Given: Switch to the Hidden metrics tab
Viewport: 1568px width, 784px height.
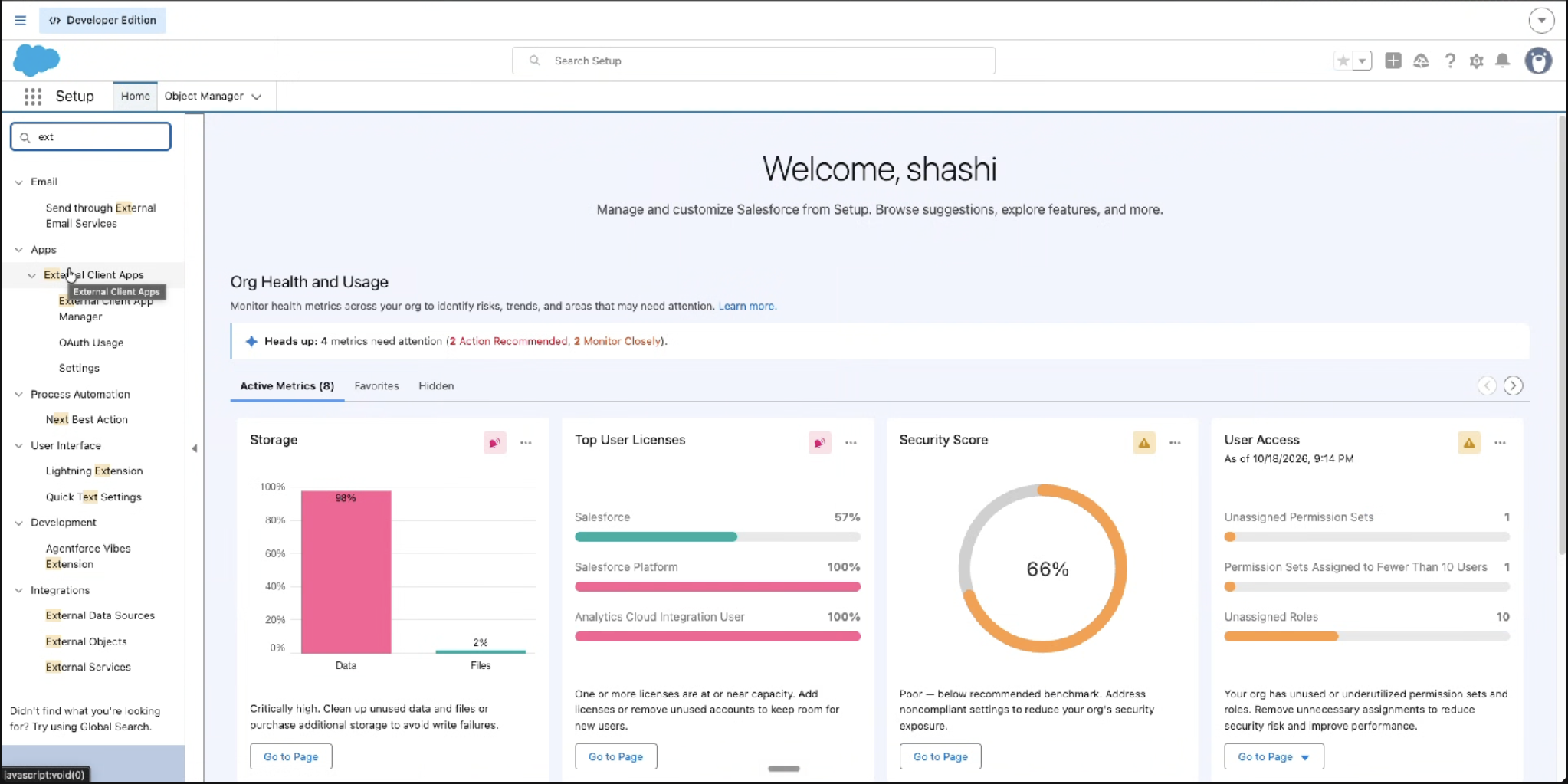Looking at the screenshot, I should (436, 385).
